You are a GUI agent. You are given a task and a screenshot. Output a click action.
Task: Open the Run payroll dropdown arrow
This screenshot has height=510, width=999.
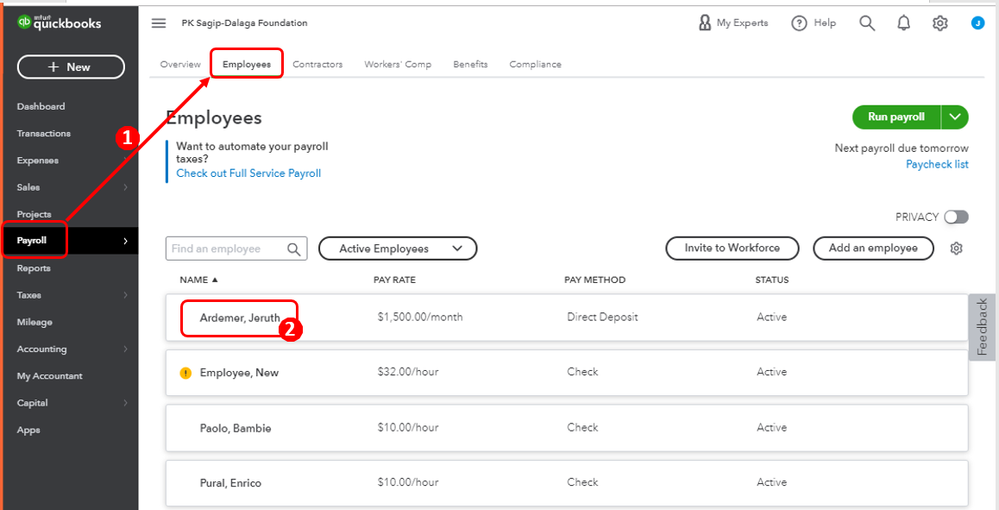click(956, 117)
